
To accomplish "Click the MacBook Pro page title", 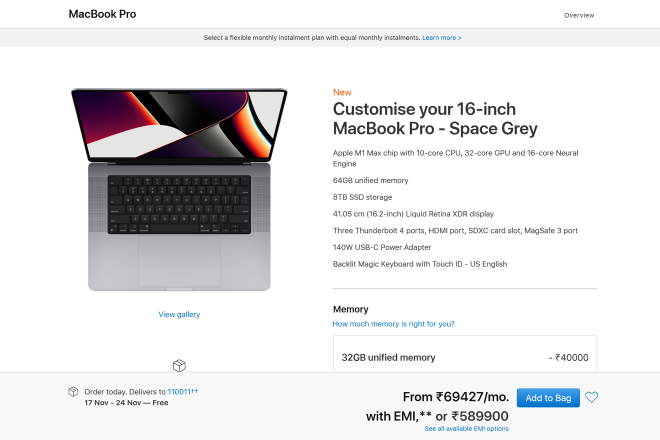I will click(103, 15).
